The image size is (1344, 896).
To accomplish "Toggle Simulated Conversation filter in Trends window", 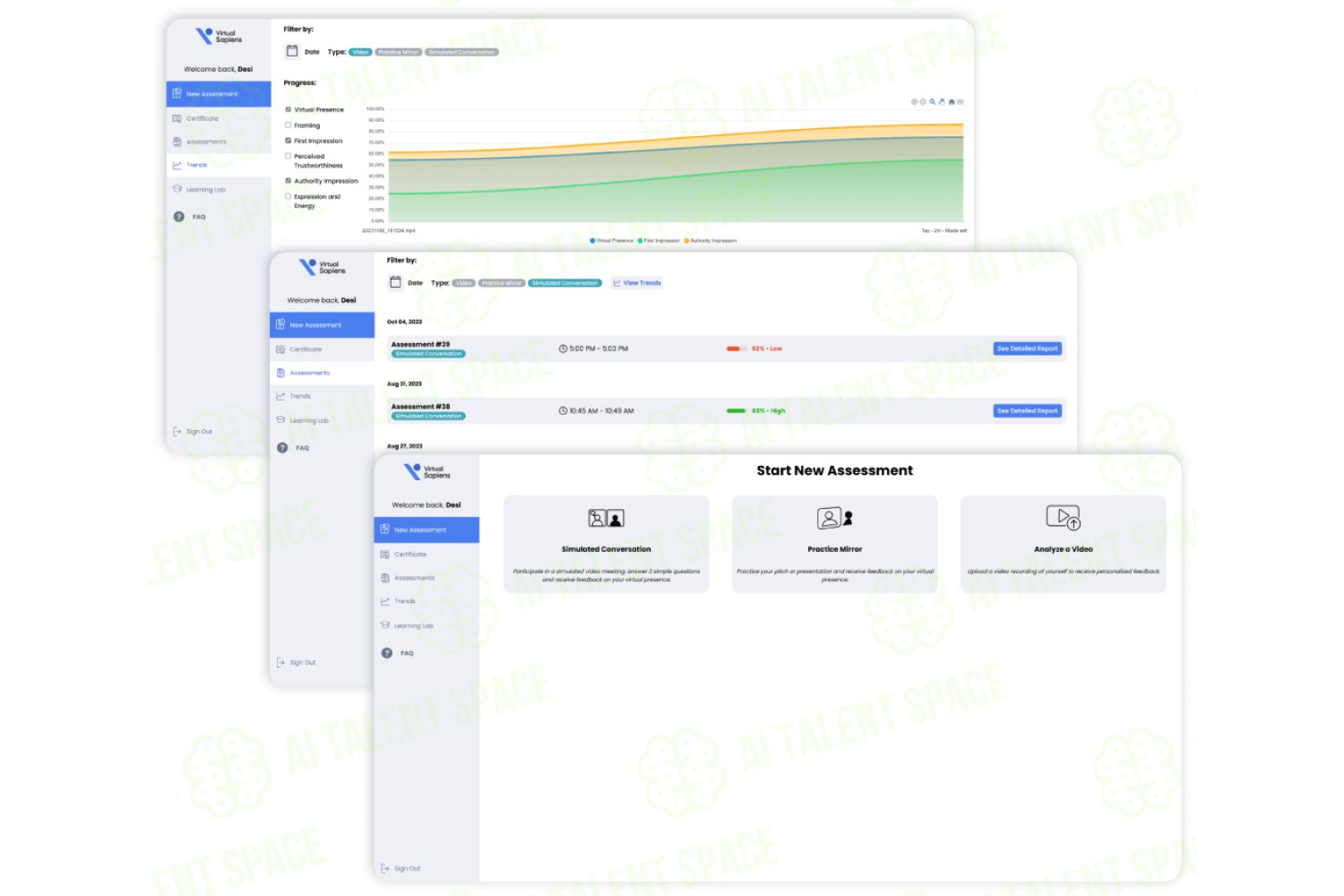I will coord(462,52).
